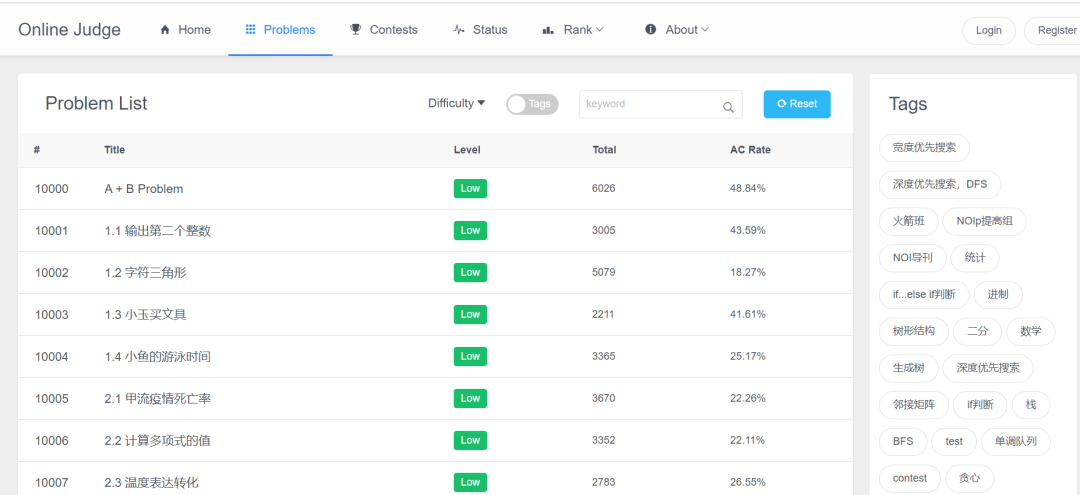The height and width of the screenshot is (495, 1080).
Task: Open the Contests navigation tab
Action: [393, 30]
